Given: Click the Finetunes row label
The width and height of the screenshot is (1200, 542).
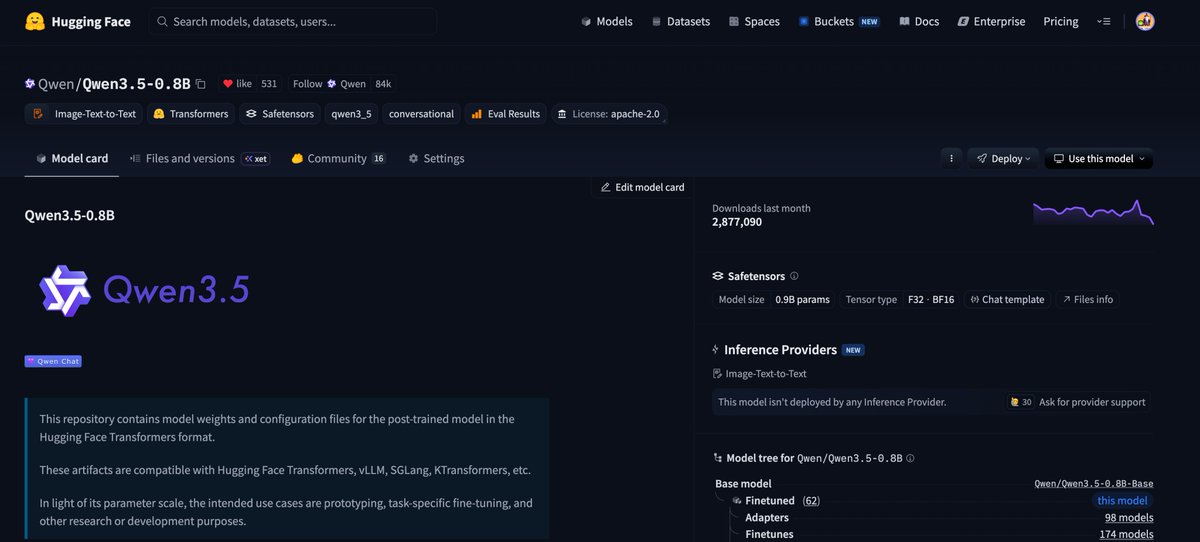Looking at the screenshot, I should pos(769,534).
